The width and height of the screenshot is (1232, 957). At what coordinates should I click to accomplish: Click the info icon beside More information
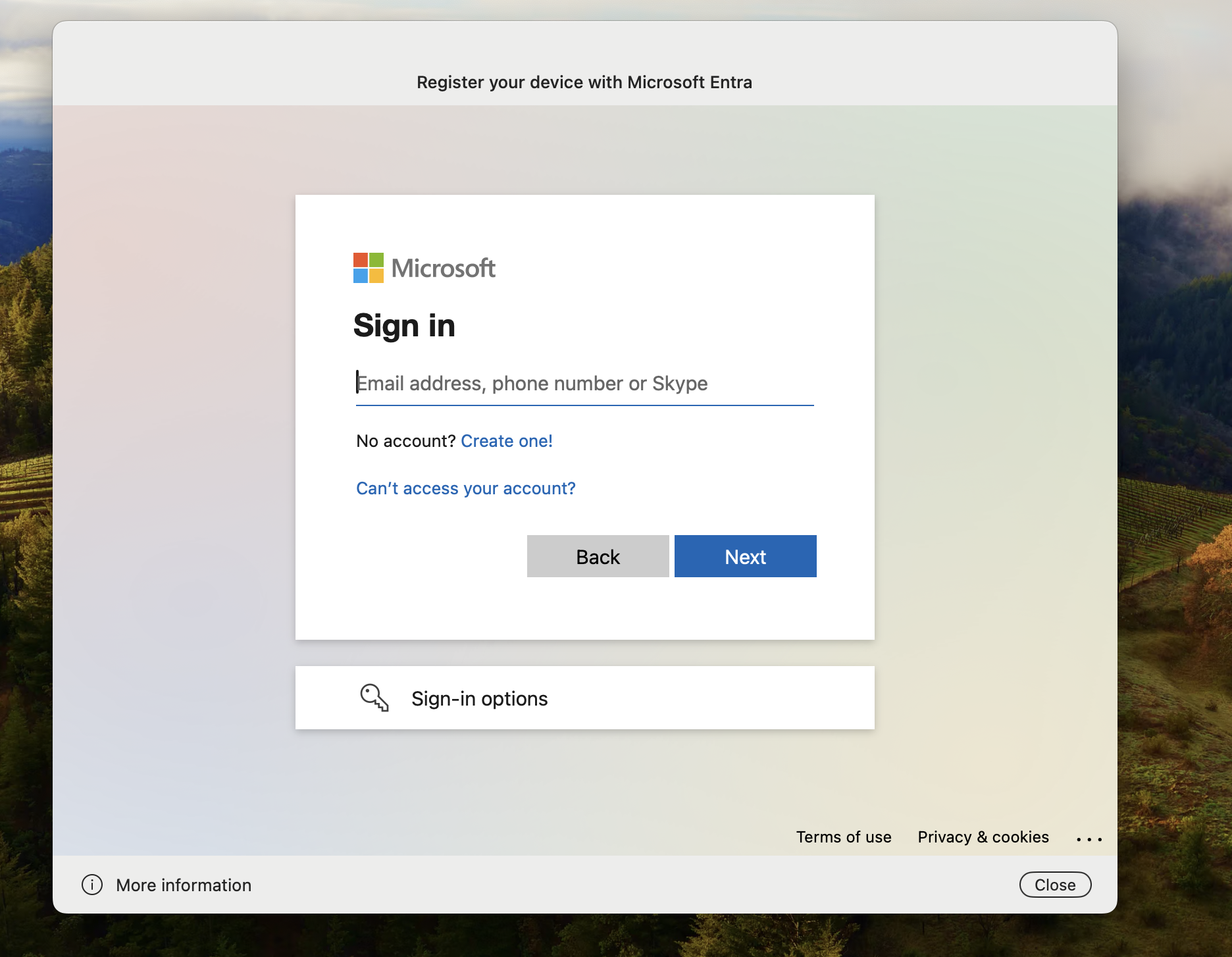click(x=92, y=885)
